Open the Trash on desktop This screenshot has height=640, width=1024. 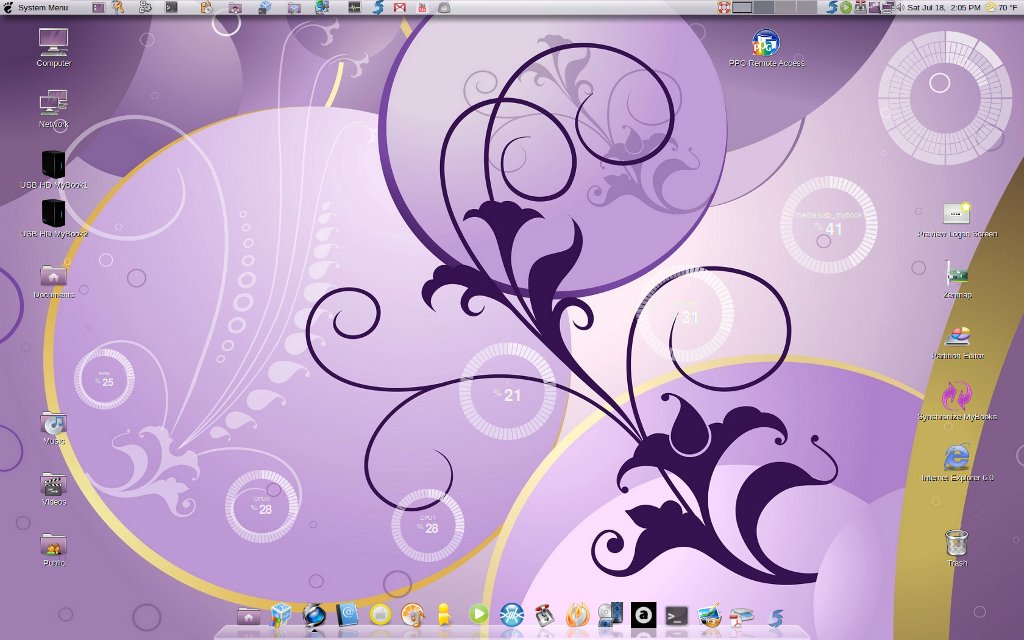957,548
